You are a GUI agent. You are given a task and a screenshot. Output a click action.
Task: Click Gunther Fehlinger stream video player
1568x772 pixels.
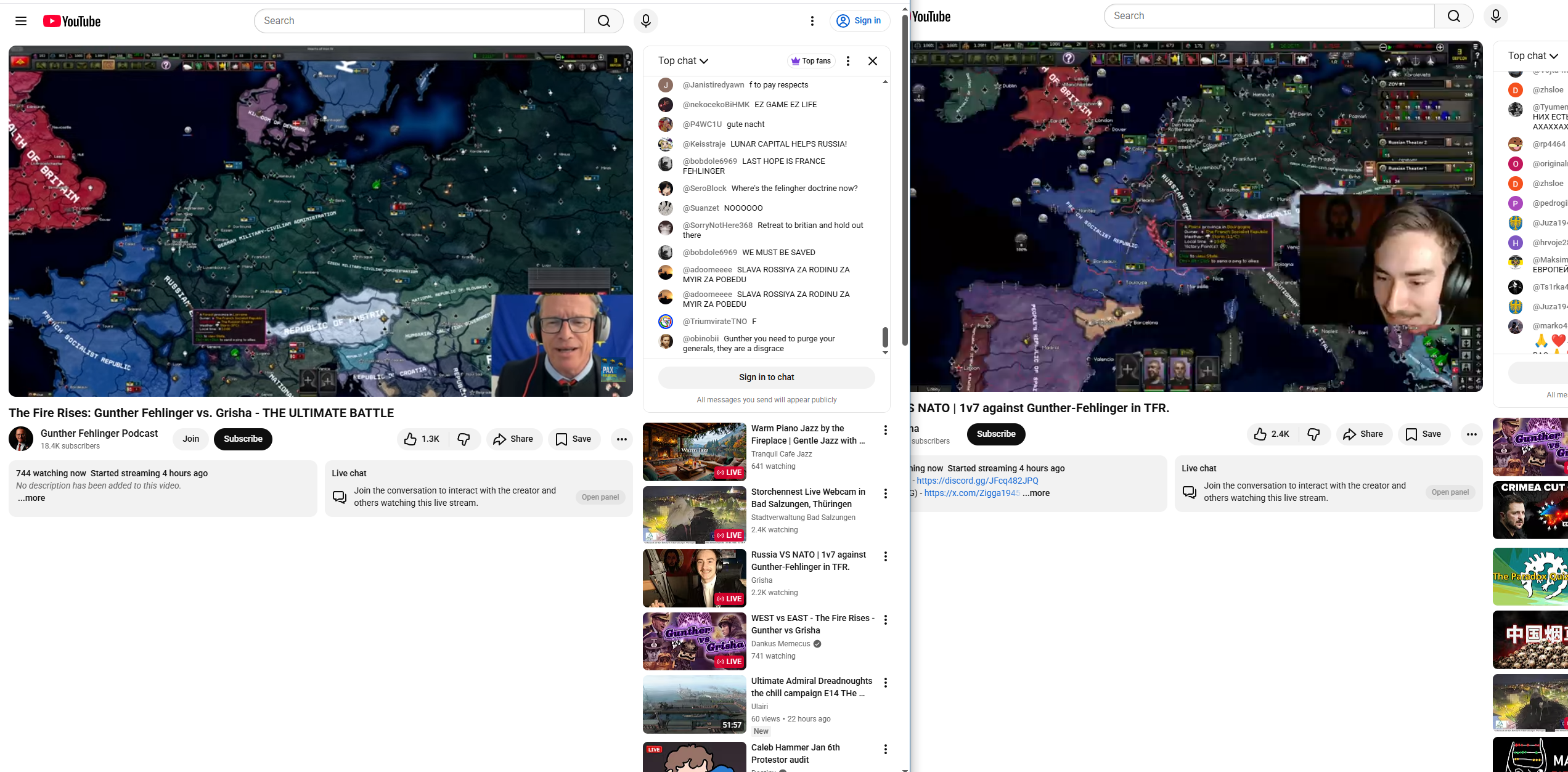321,221
